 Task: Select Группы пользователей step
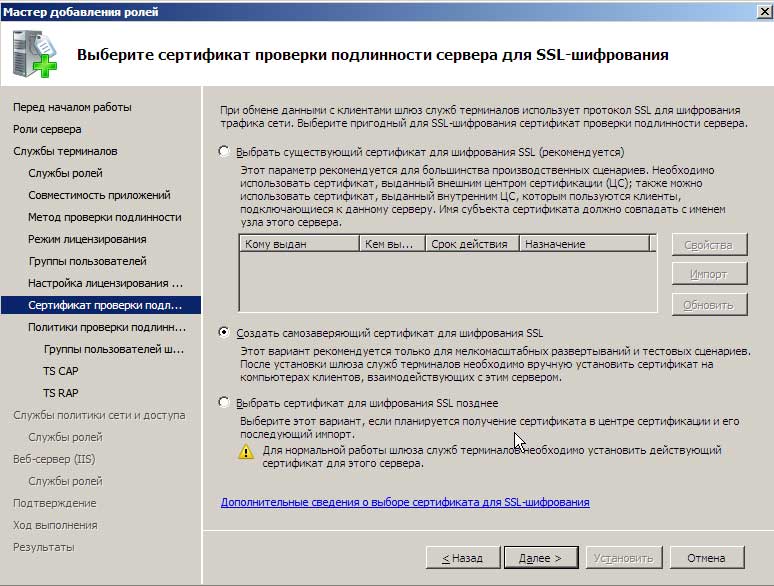coord(87,261)
